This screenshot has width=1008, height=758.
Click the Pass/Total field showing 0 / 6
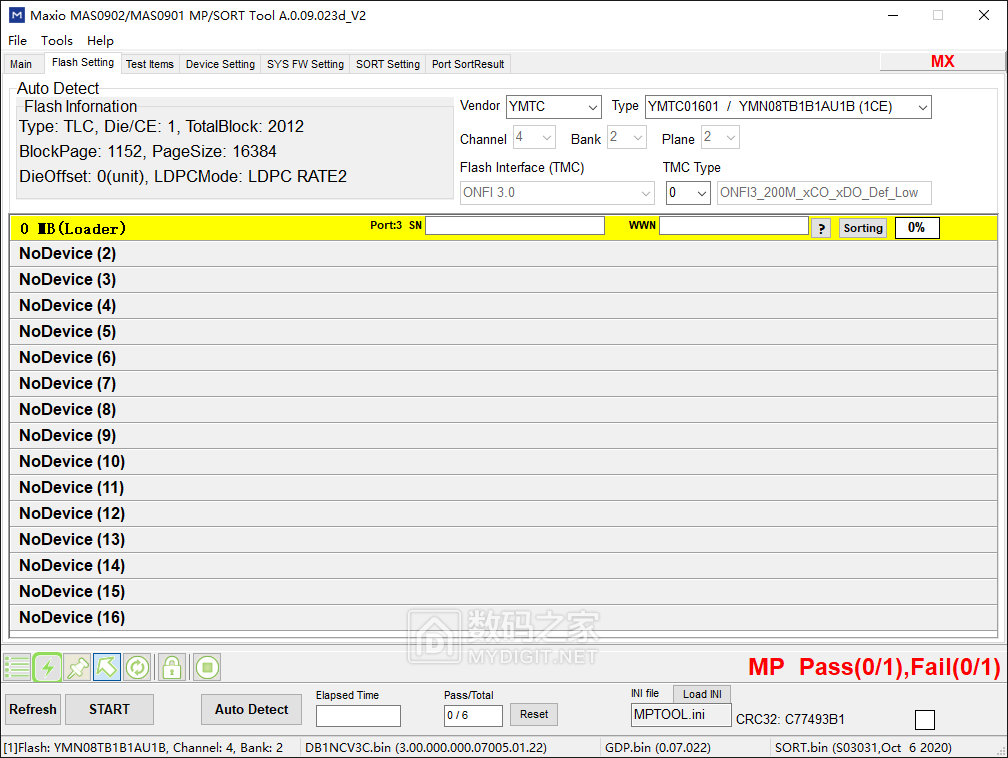[x=473, y=716]
